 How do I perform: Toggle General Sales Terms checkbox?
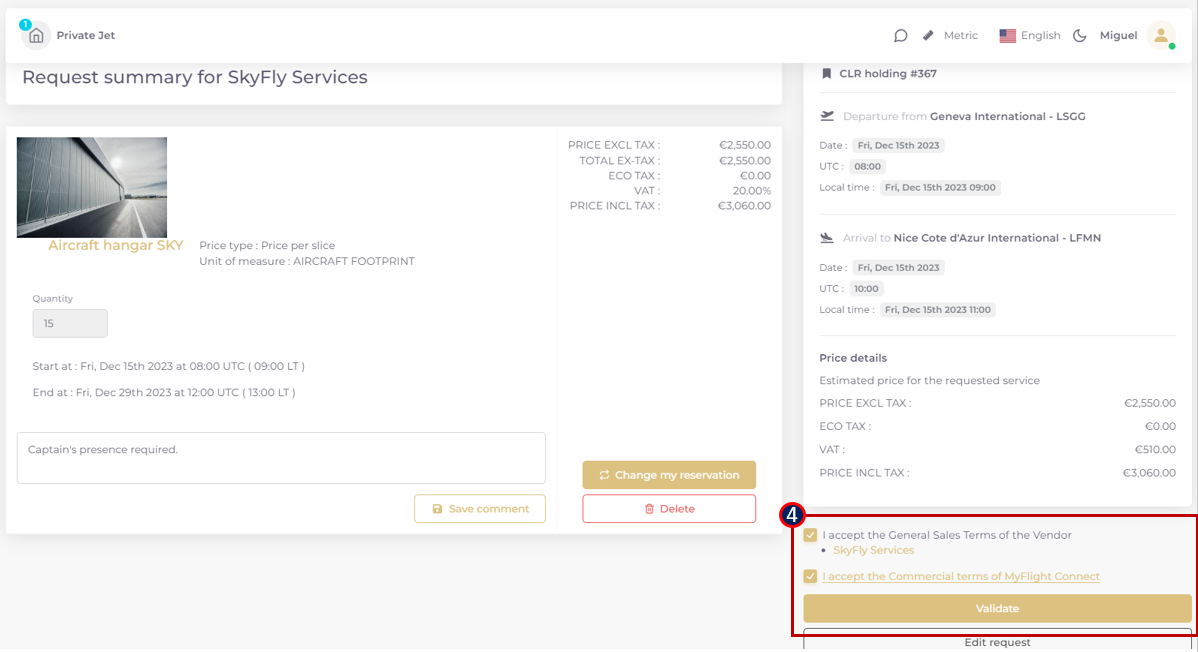click(x=810, y=535)
